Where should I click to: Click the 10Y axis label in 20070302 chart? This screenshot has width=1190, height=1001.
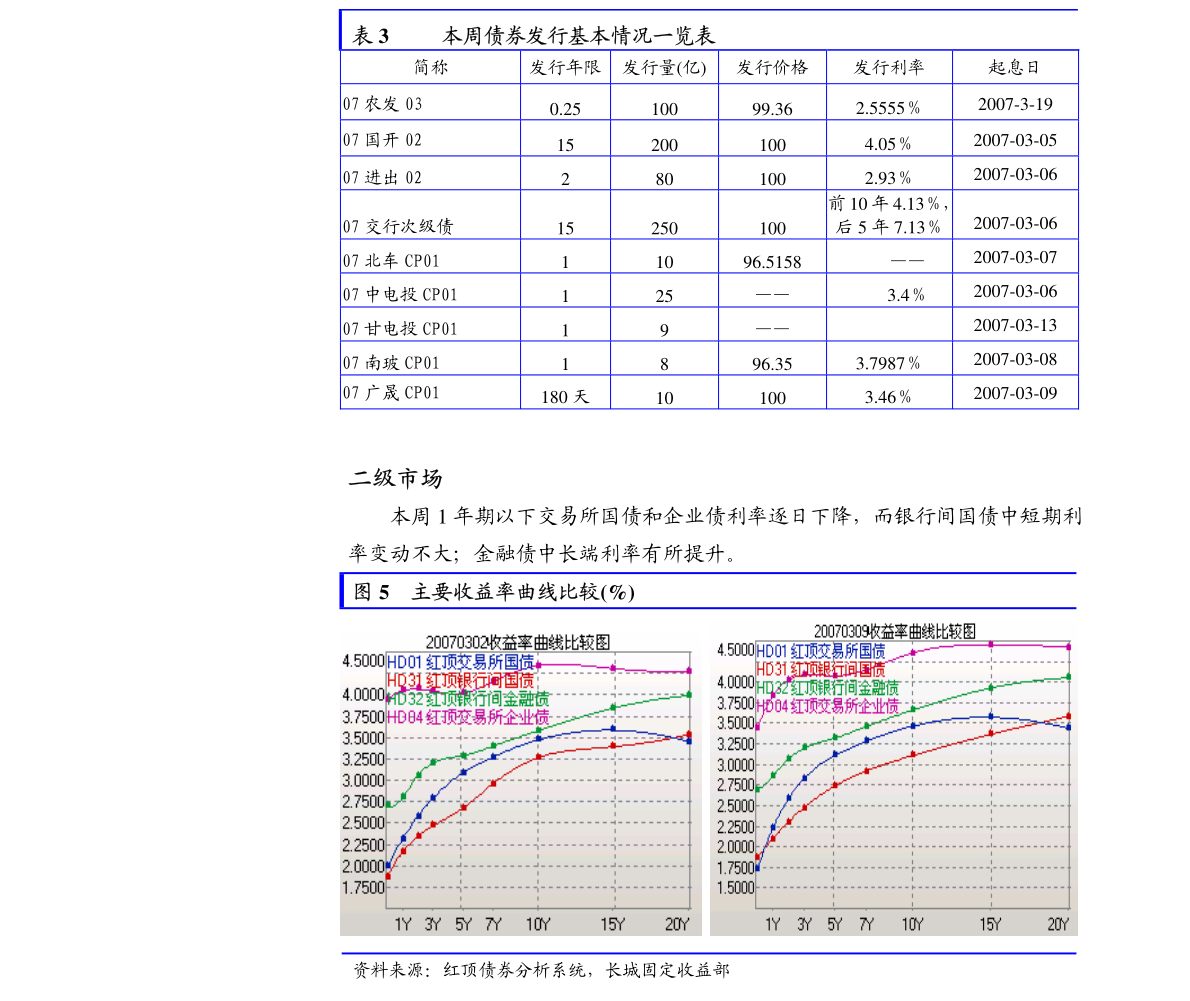pos(538,924)
